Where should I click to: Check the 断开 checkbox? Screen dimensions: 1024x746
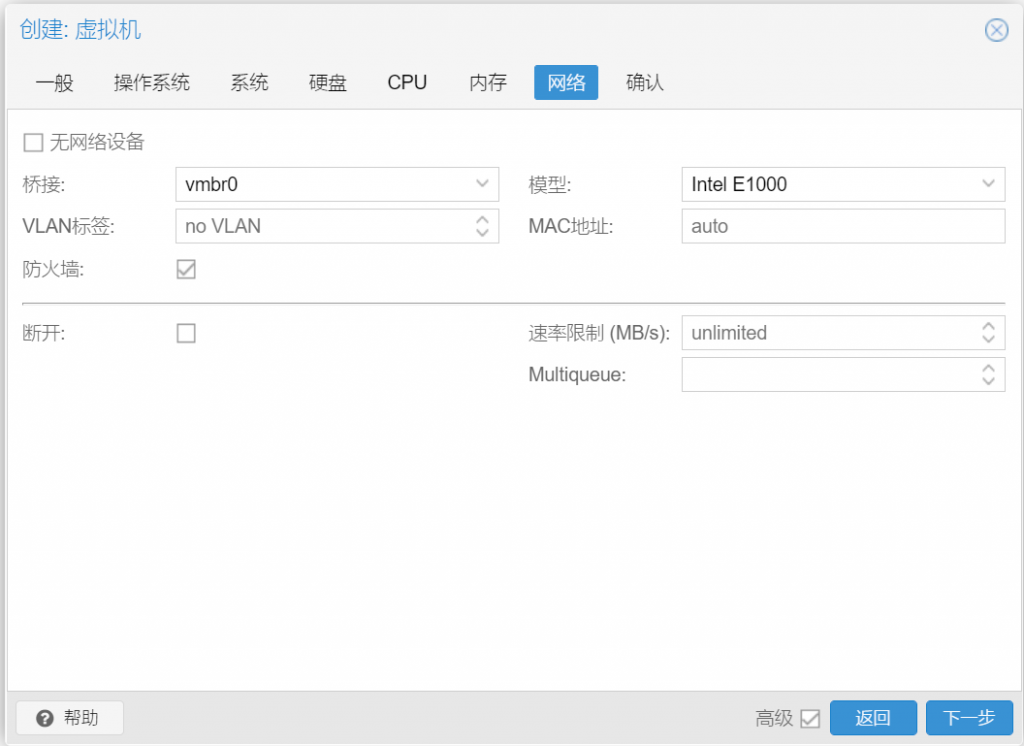click(185, 333)
